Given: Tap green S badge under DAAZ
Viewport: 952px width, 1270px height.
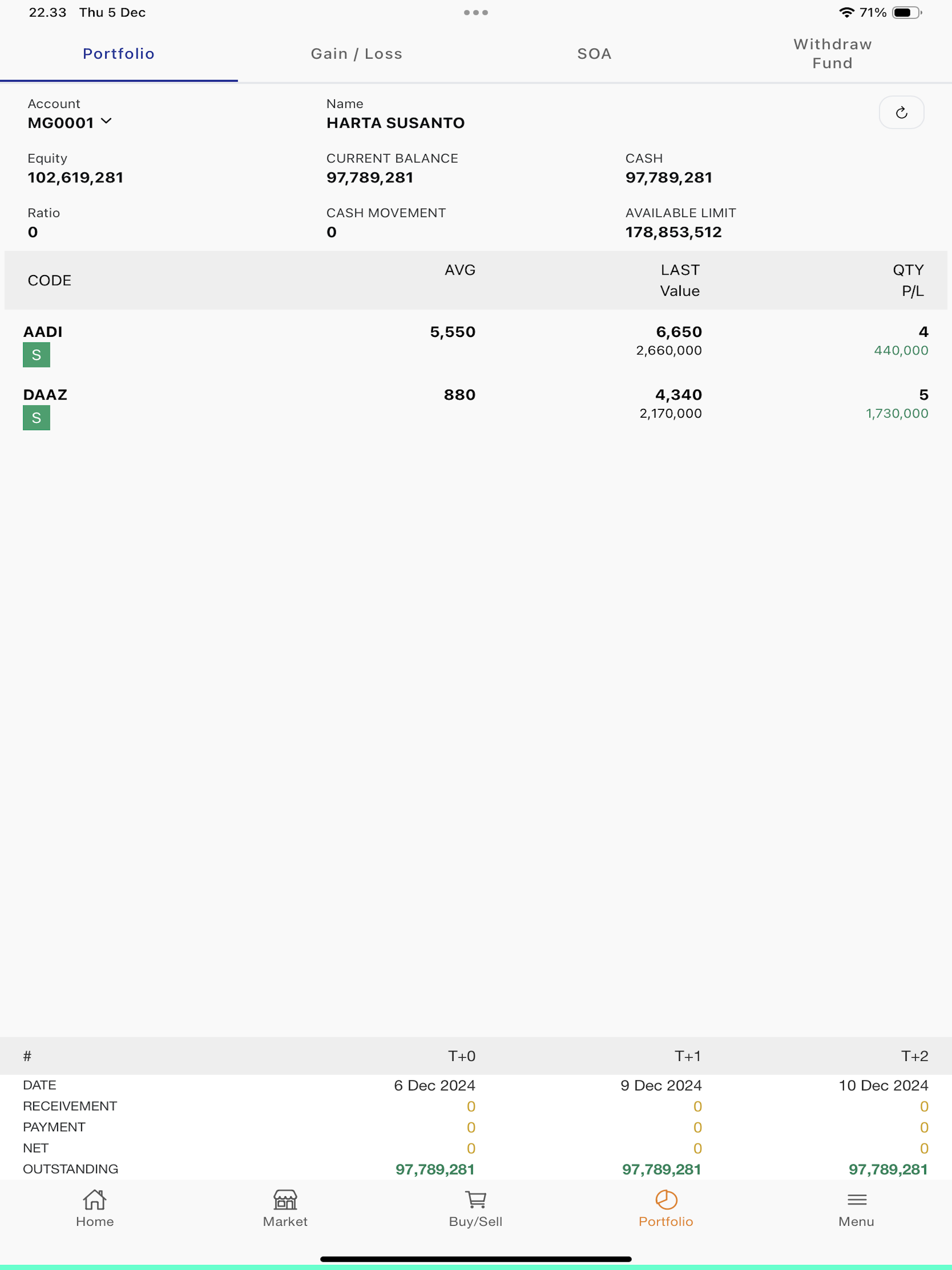Looking at the screenshot, I should tap(36, 418).
